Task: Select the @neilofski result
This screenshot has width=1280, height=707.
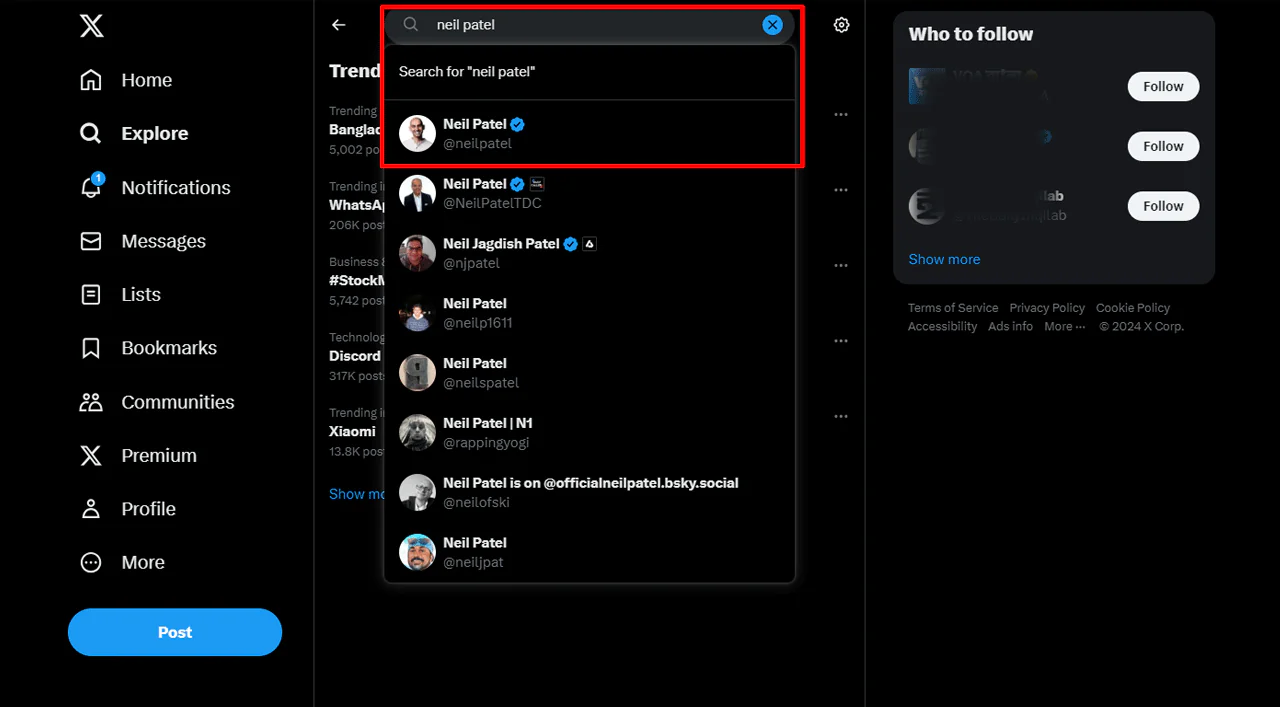Action: [x=590, y=492]
